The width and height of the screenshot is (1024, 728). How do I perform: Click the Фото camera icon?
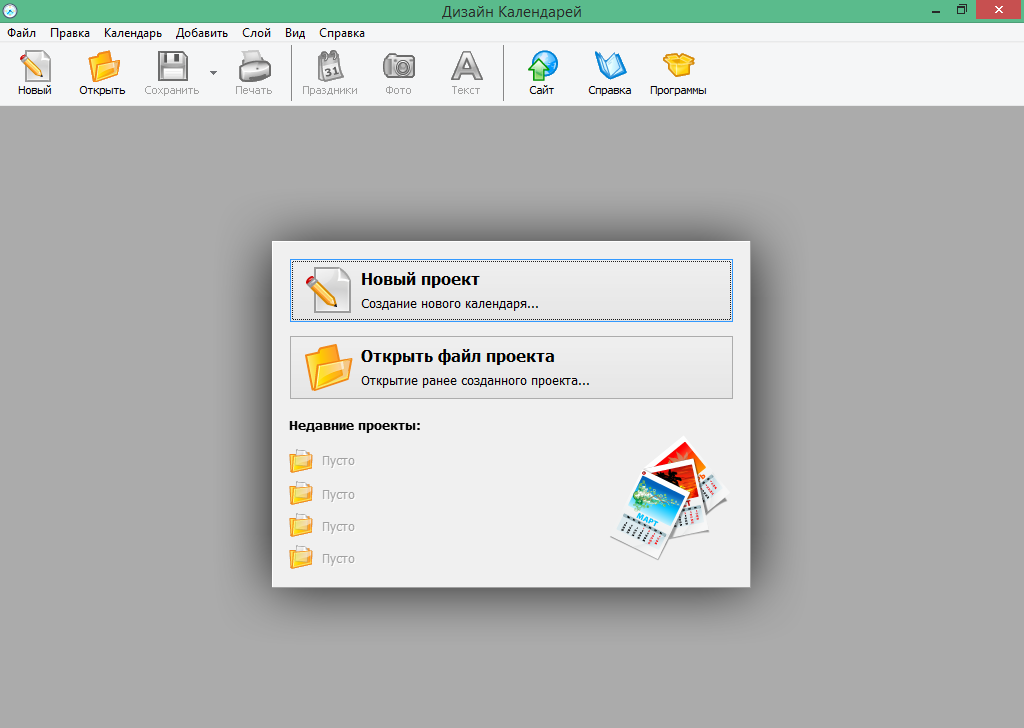coord(398,67)
